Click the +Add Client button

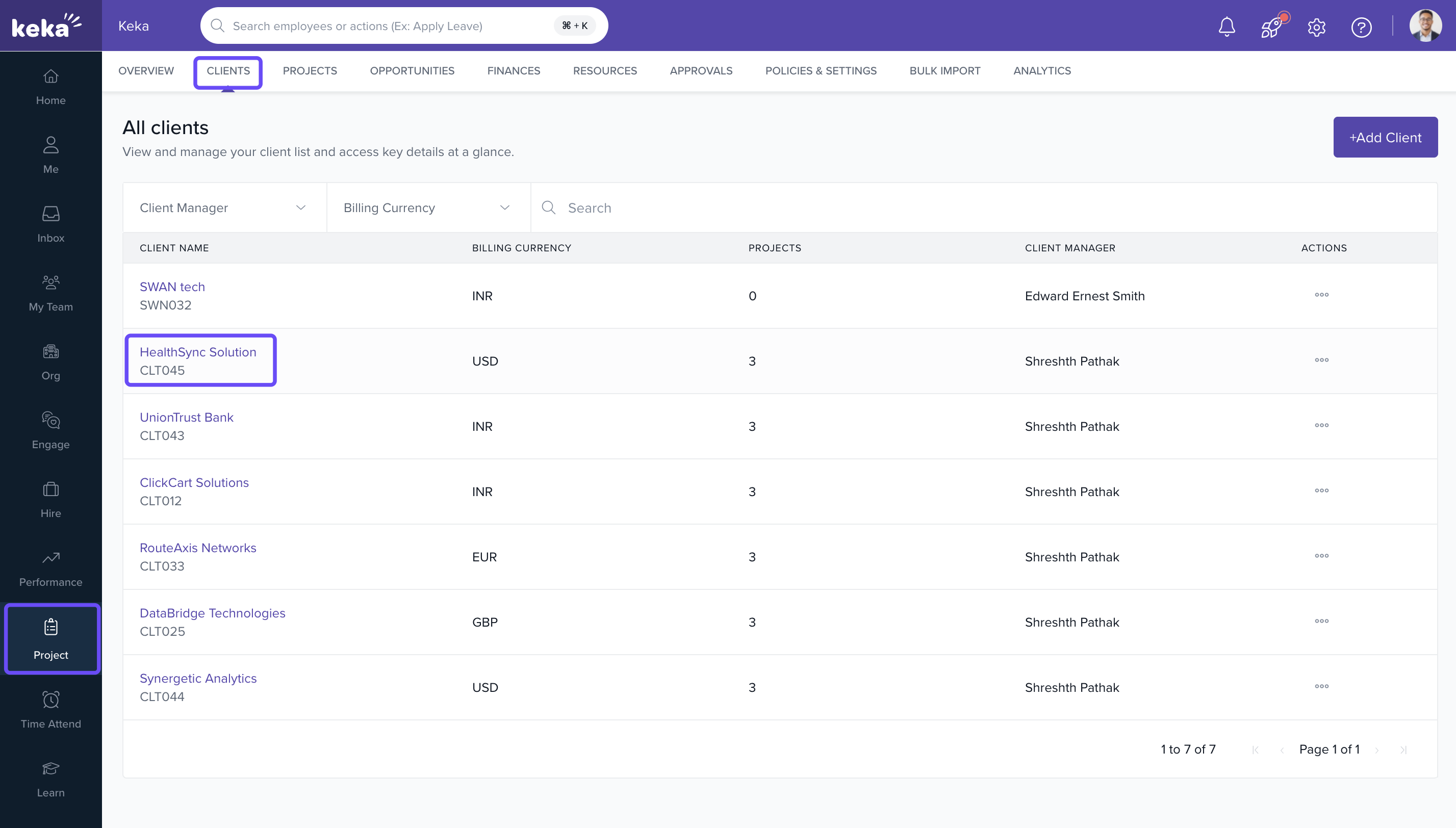coord(1385,137)
